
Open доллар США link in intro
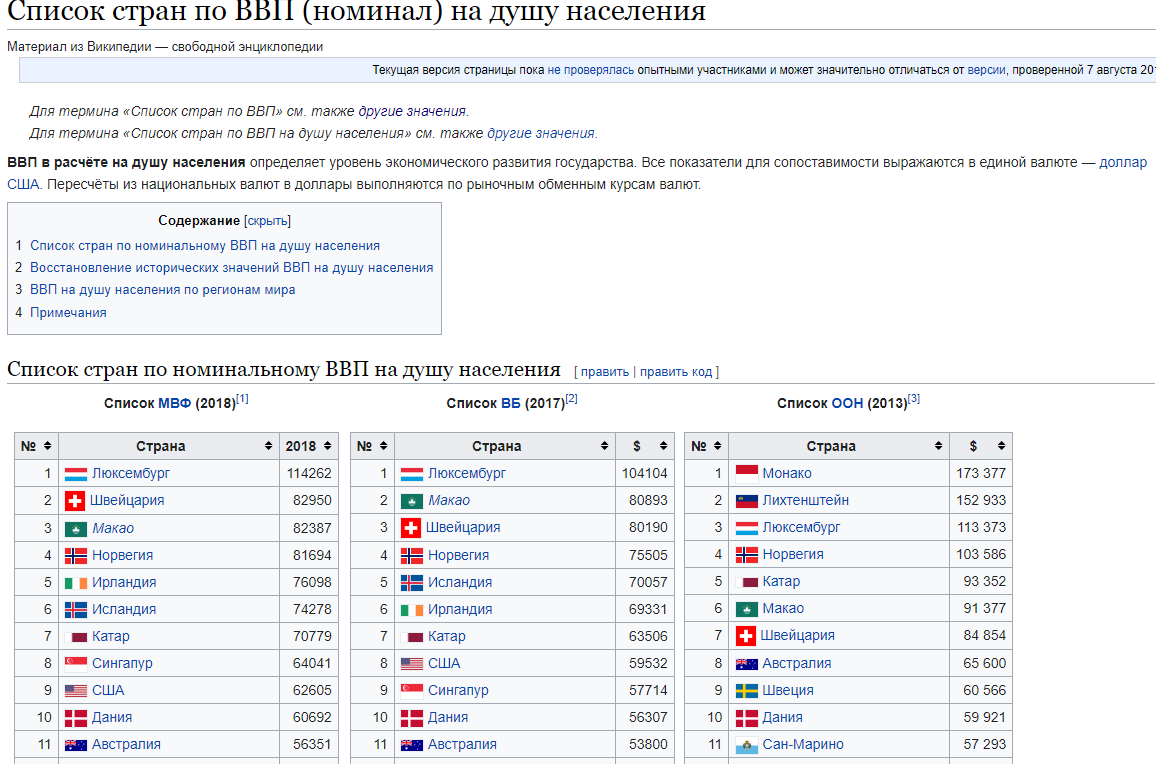coord(1123,162)
